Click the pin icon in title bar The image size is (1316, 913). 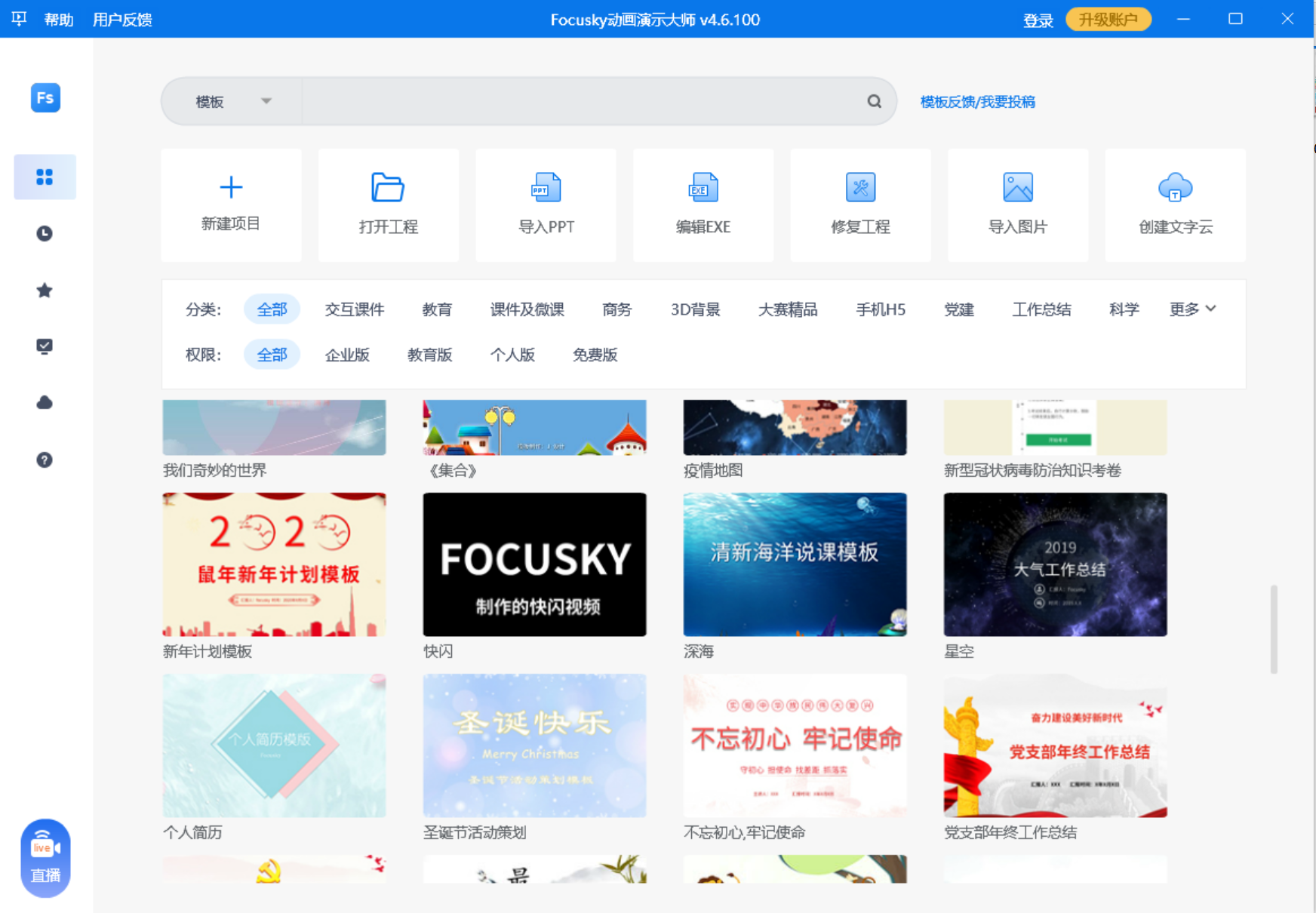pos(20,19)
